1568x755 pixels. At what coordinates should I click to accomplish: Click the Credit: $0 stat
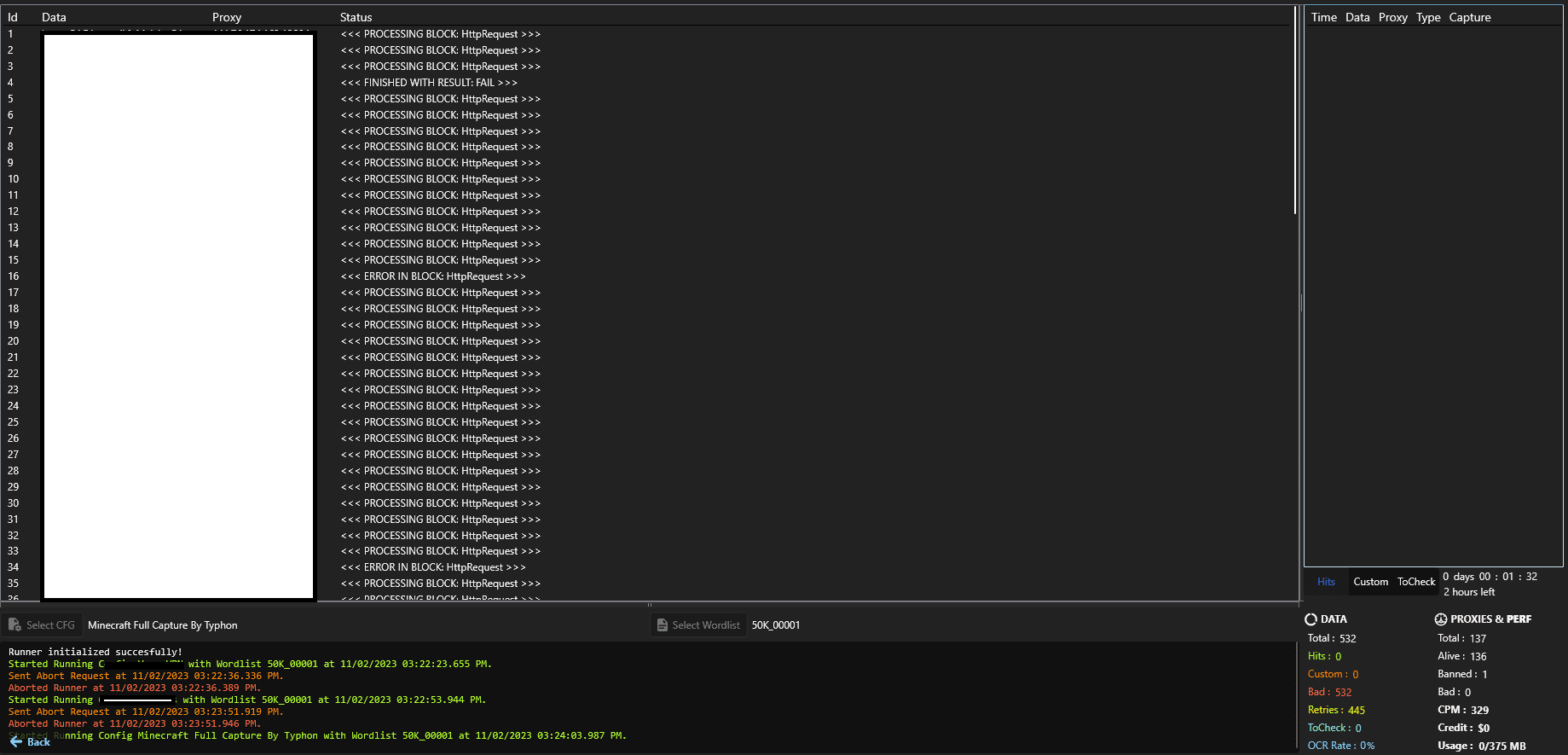point(1463,728)
